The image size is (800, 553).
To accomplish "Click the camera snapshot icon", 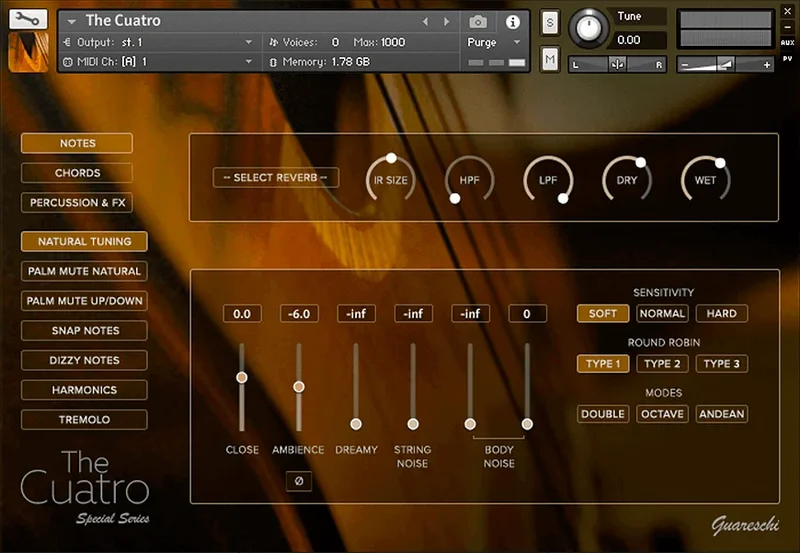I will 478,21.
